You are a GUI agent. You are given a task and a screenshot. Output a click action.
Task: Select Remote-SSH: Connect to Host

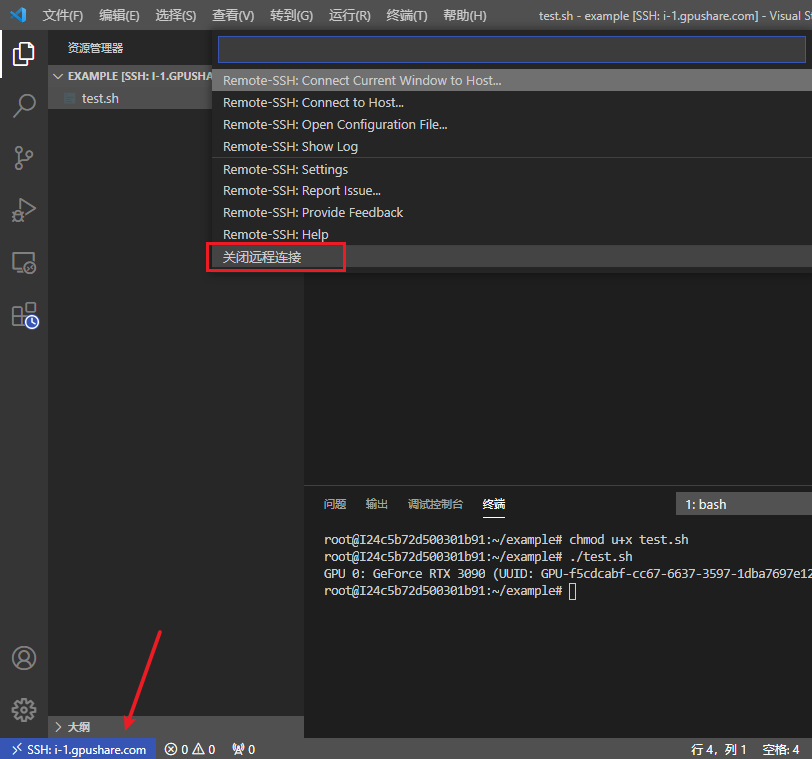pyautogui.click(x=512, y=103)
